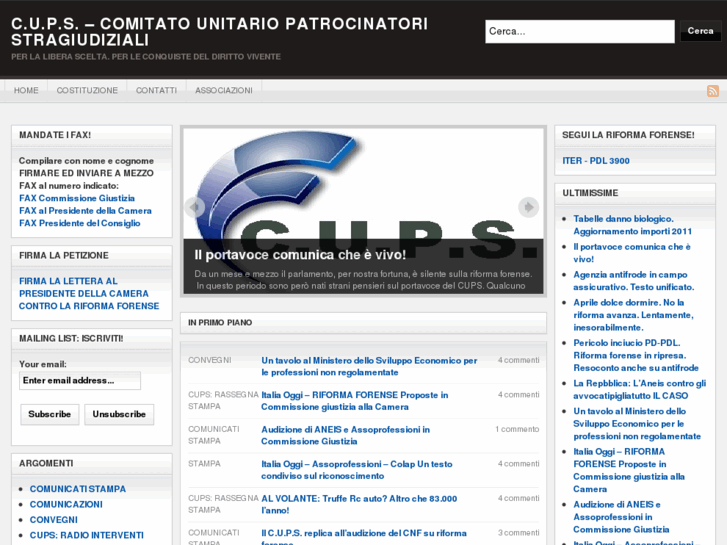Open CONVEGNI category label in article list

pyautogui.click(x=210, y=360)
